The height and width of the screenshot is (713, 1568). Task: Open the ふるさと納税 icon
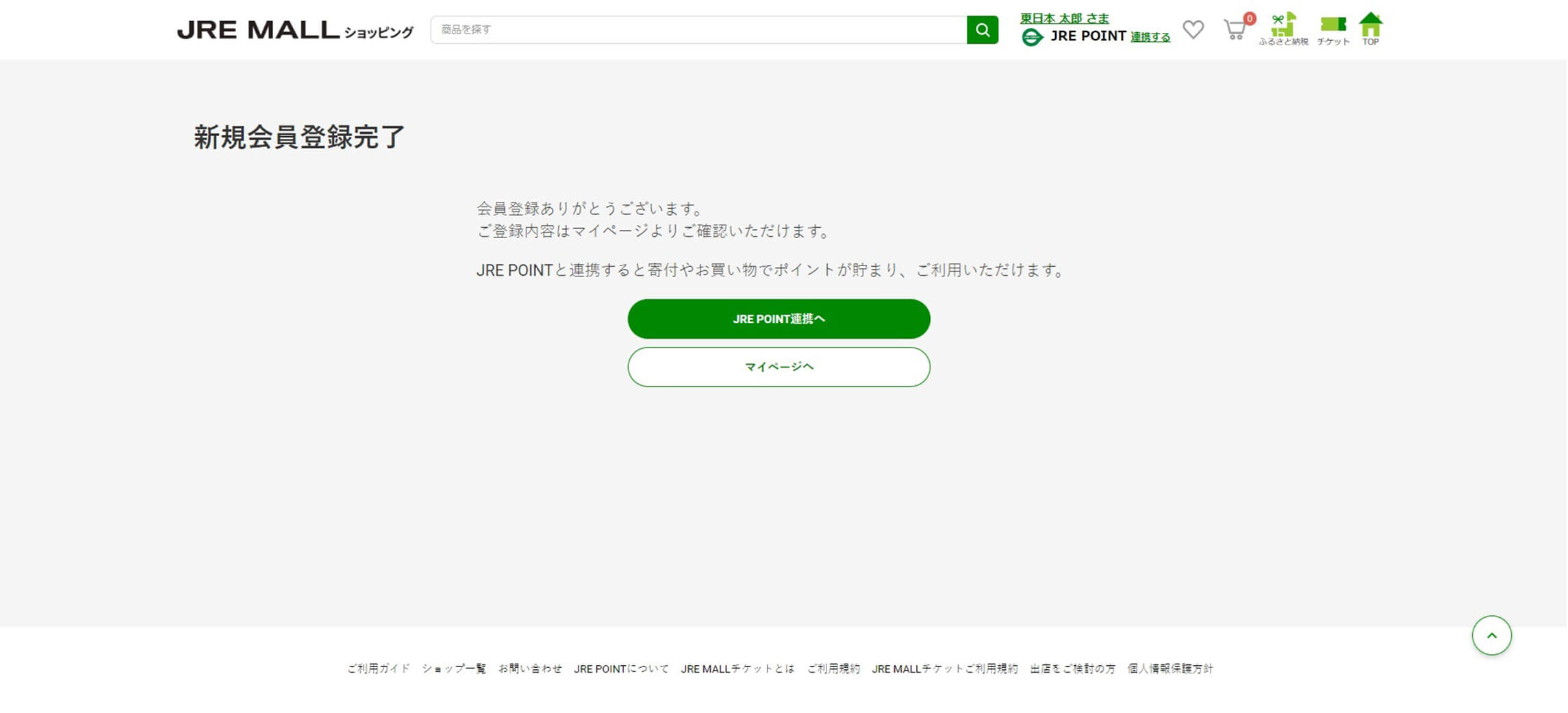point(1283,29)
